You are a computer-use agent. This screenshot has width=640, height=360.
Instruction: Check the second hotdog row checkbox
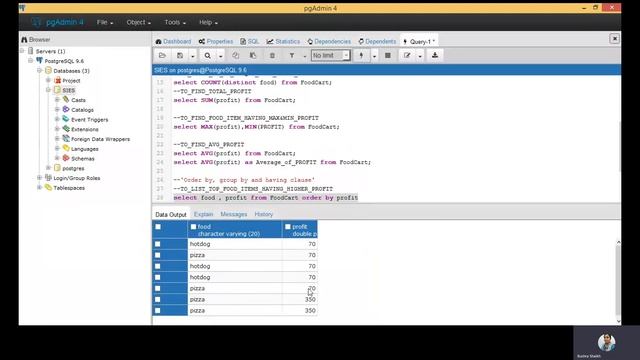pyautogui.click(x=158, y=266)
